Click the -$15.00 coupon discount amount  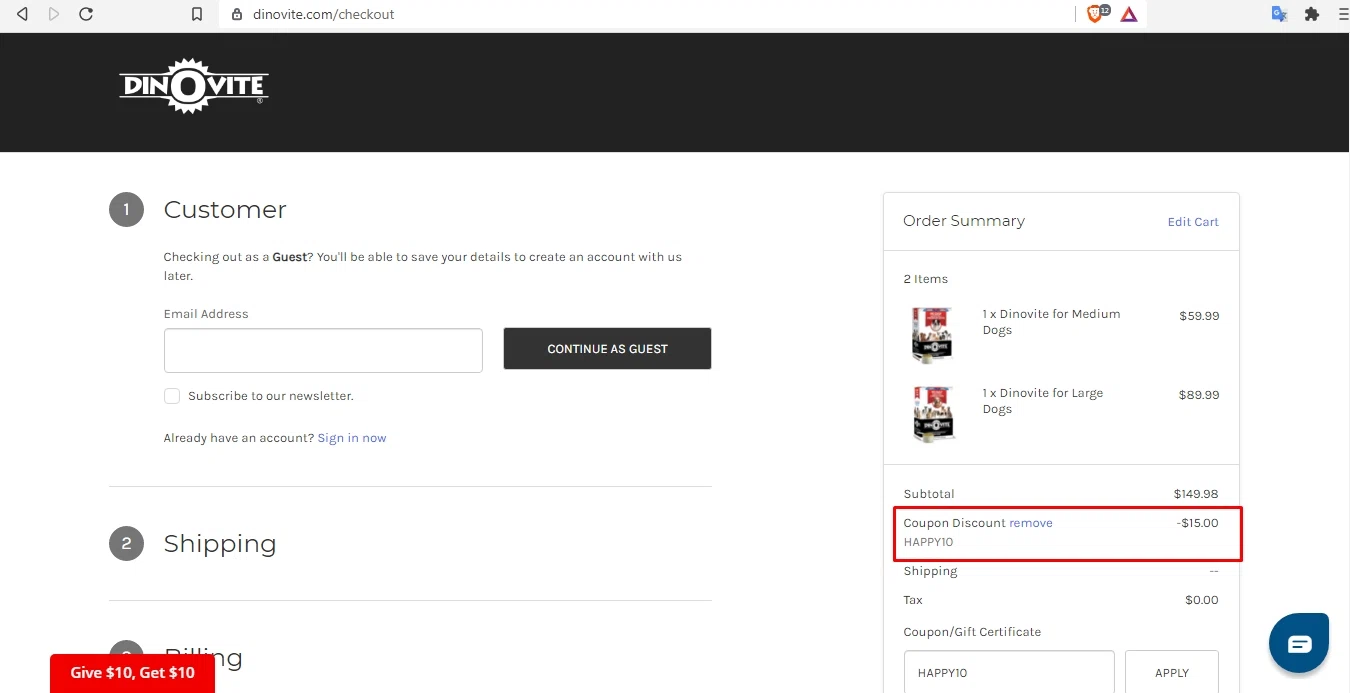point(1198,523)
